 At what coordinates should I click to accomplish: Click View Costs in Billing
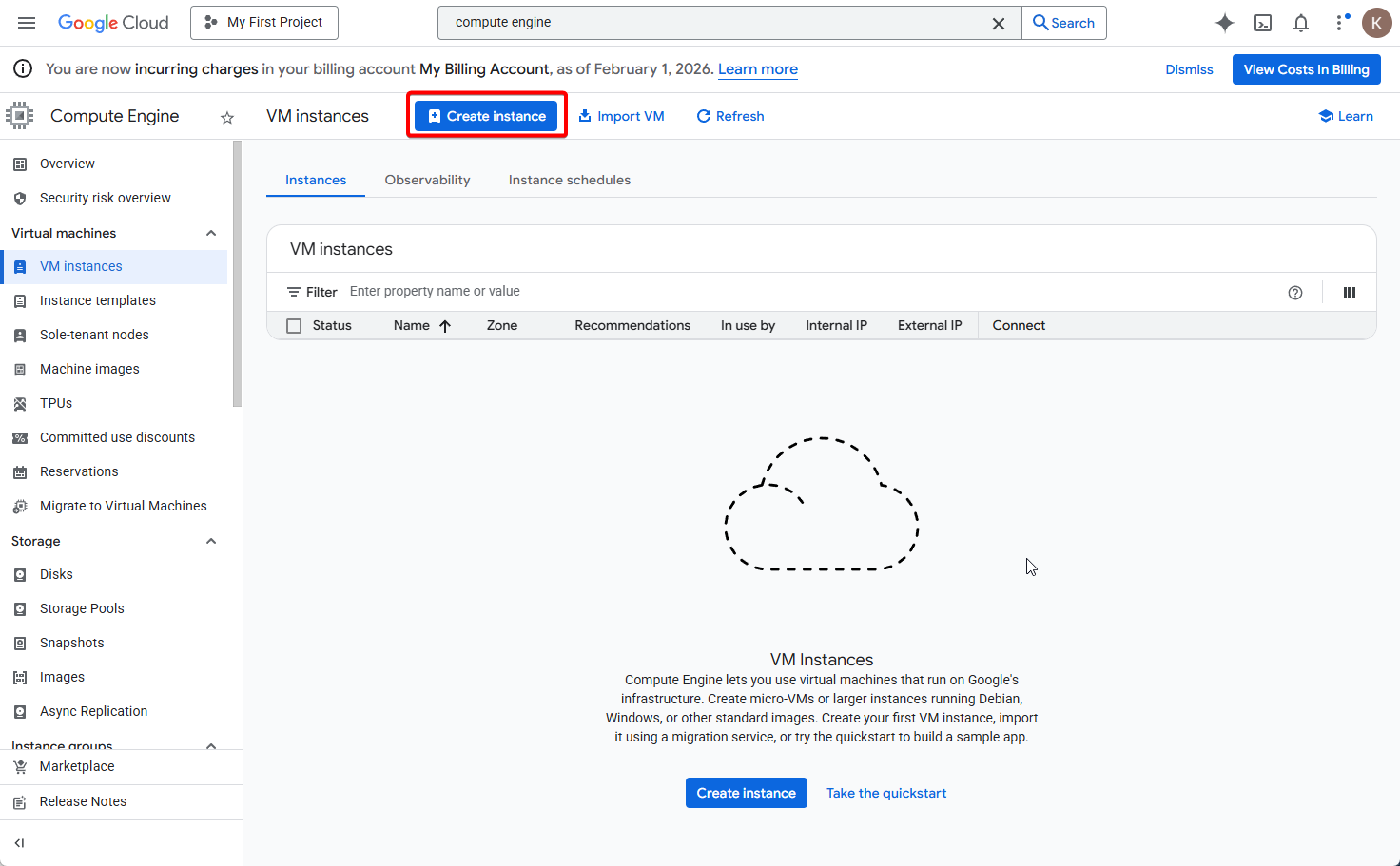click(1307, 69)
